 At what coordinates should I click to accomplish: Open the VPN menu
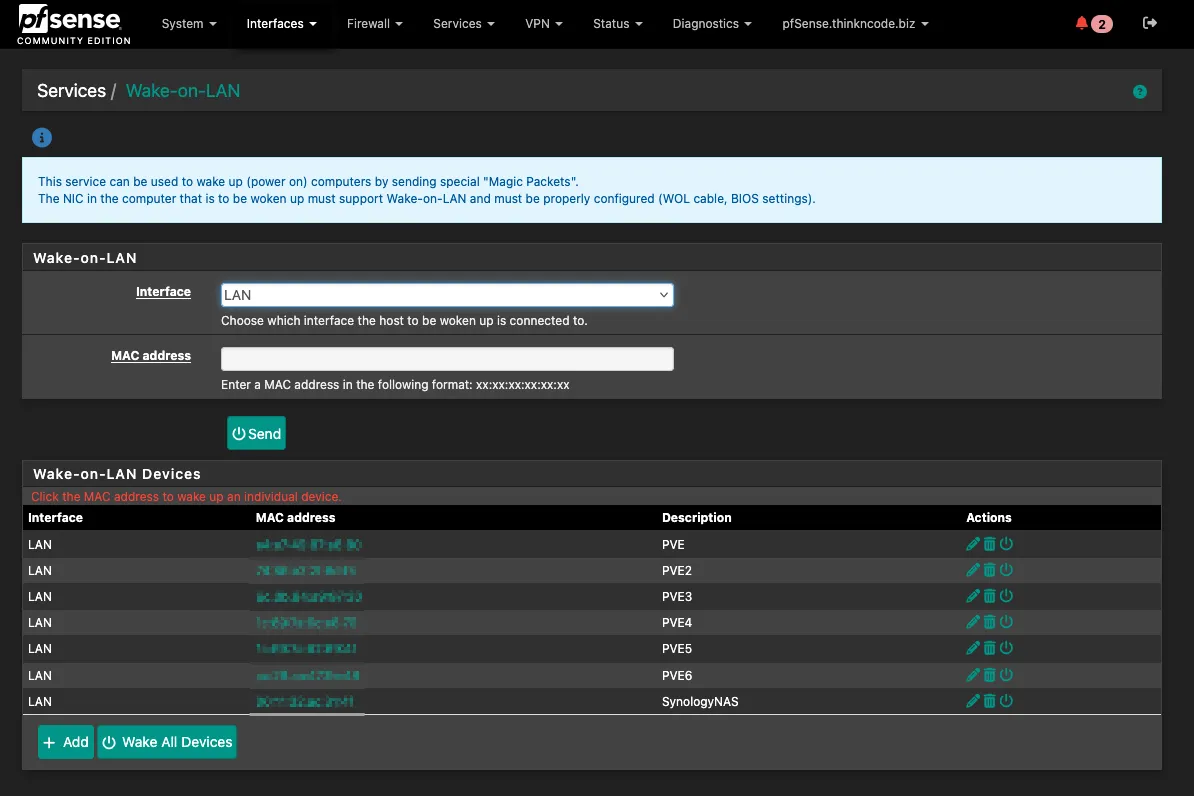(x=543, y=23)
